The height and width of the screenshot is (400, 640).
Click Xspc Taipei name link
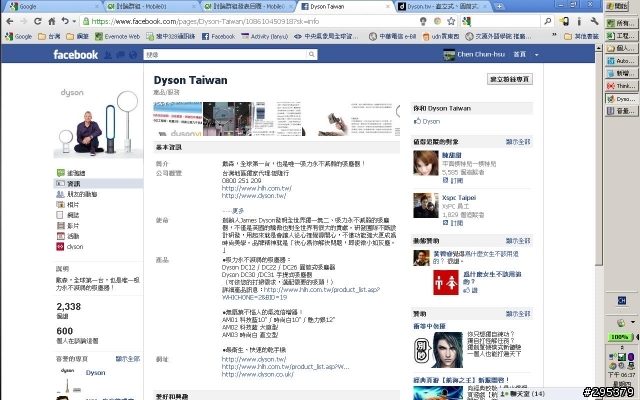point(459,198)
